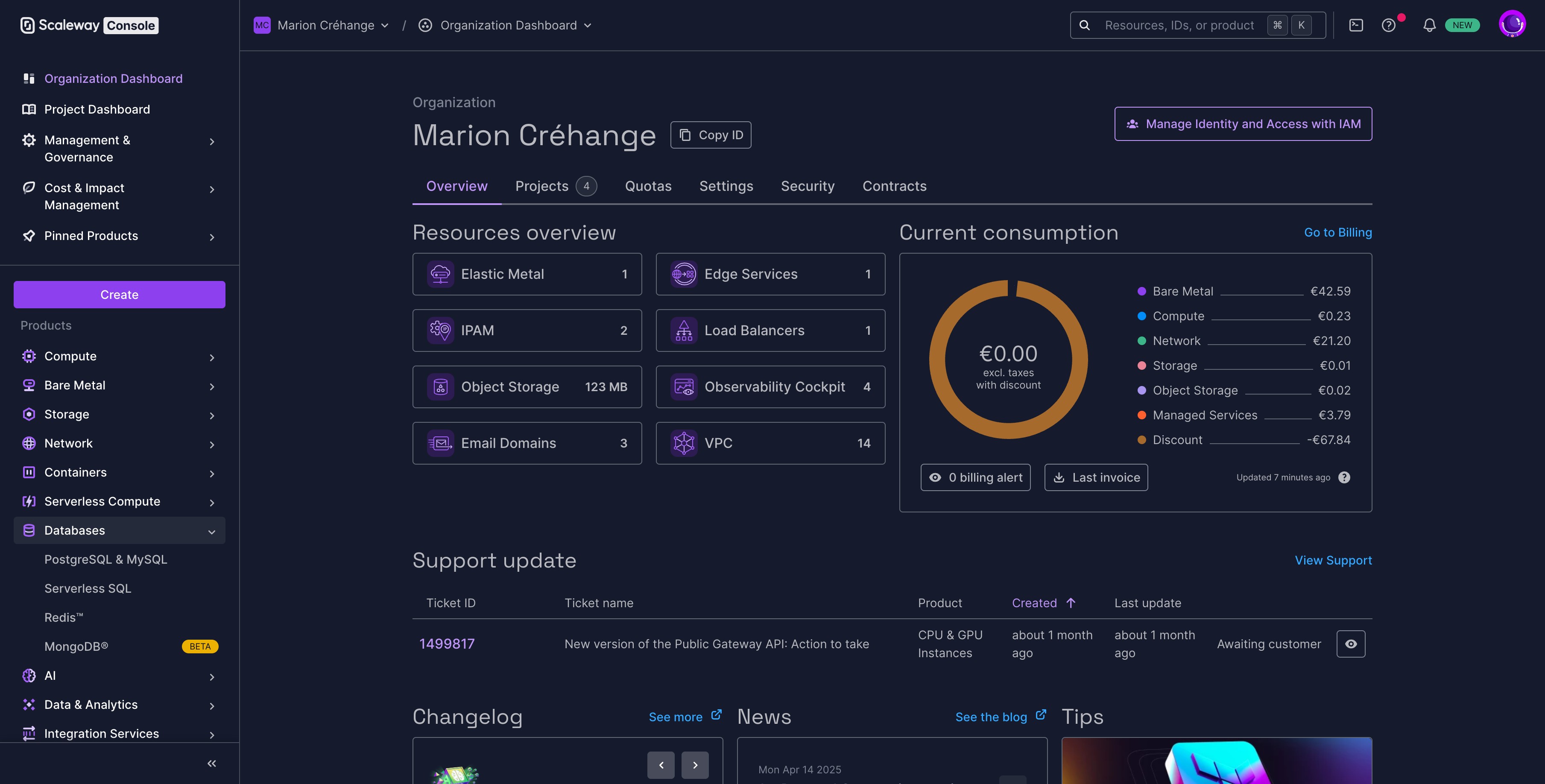Expand Management & Governance menu
1545x784 pixels.
tap(212, 142)
